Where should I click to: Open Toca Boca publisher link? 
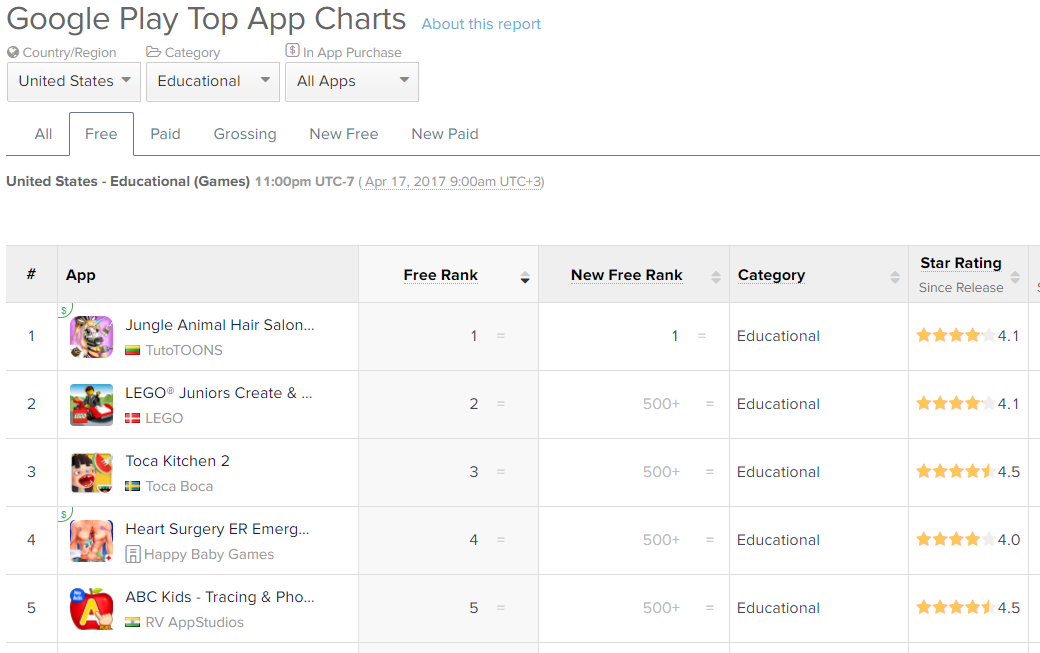coord(180,486)
